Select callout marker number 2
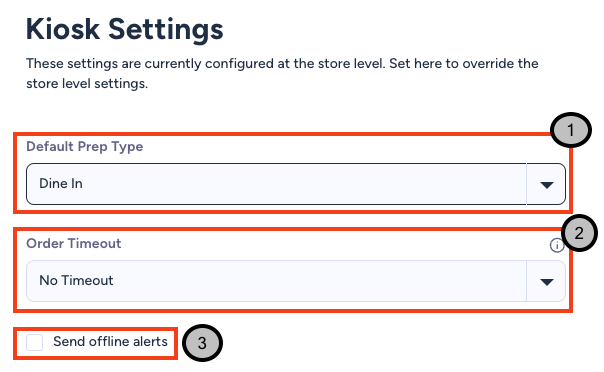This screenshot has width=604, height=372. (x=579, y=233)
